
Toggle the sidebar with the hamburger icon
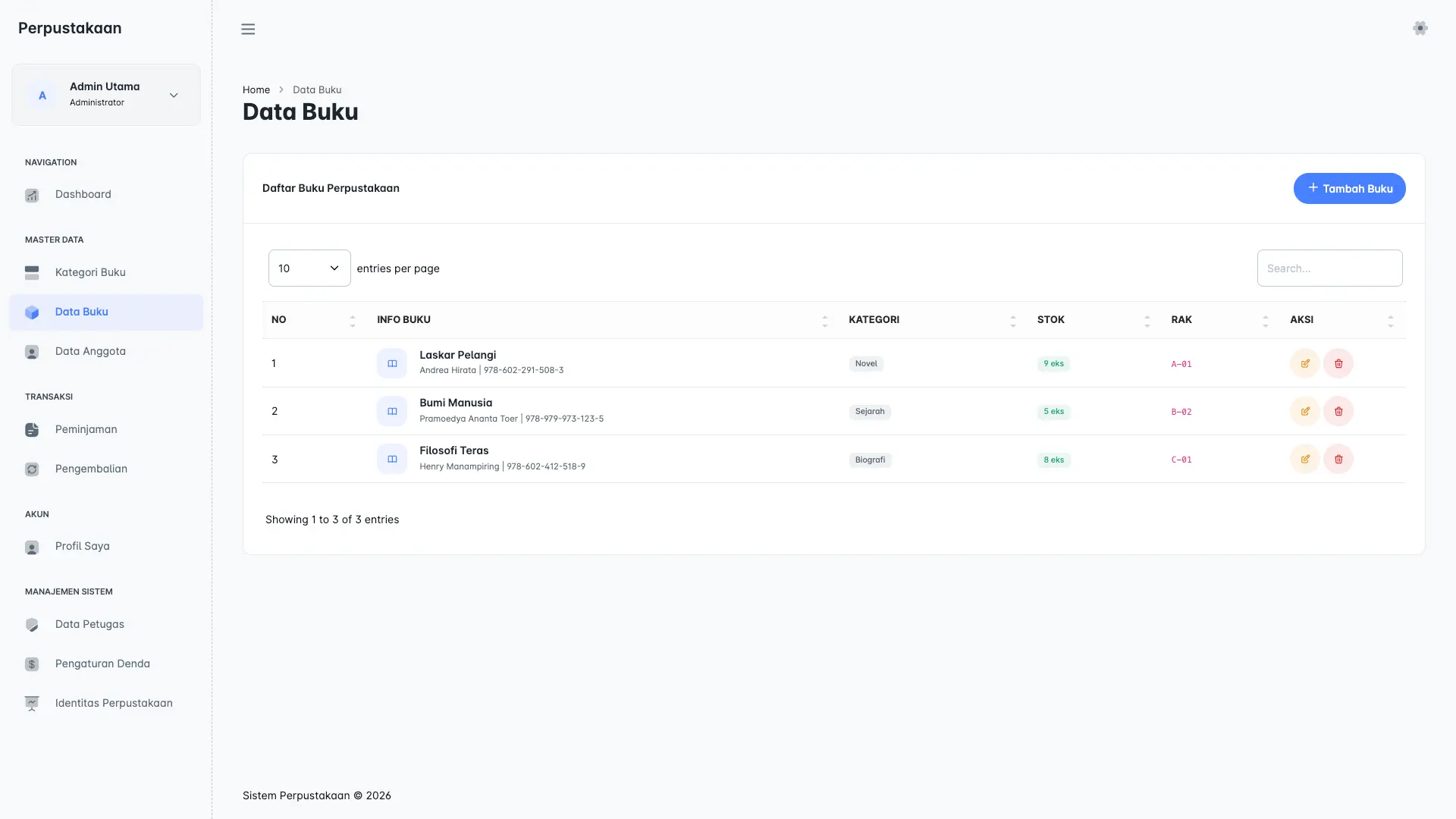[248, 29]
